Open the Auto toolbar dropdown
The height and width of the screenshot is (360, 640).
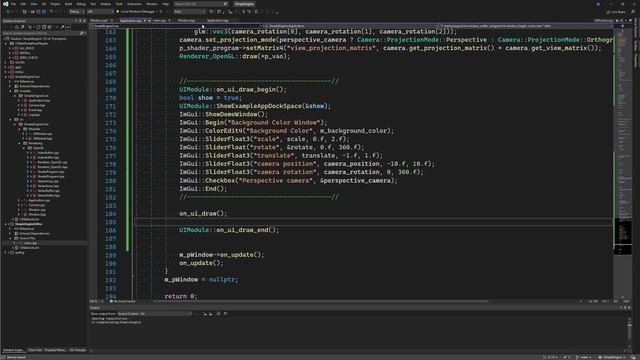[x=189, y=12]
